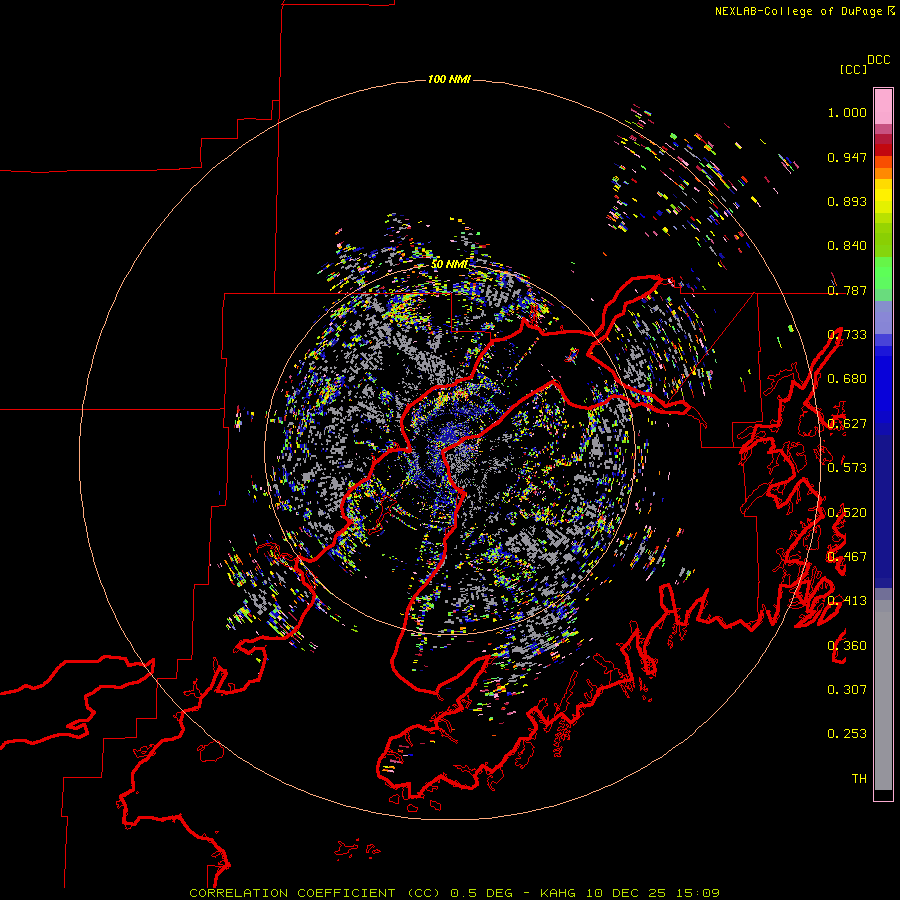The image size is (900, 900).
Task: Select the 0.307 scale value
Action: (847, 690)
